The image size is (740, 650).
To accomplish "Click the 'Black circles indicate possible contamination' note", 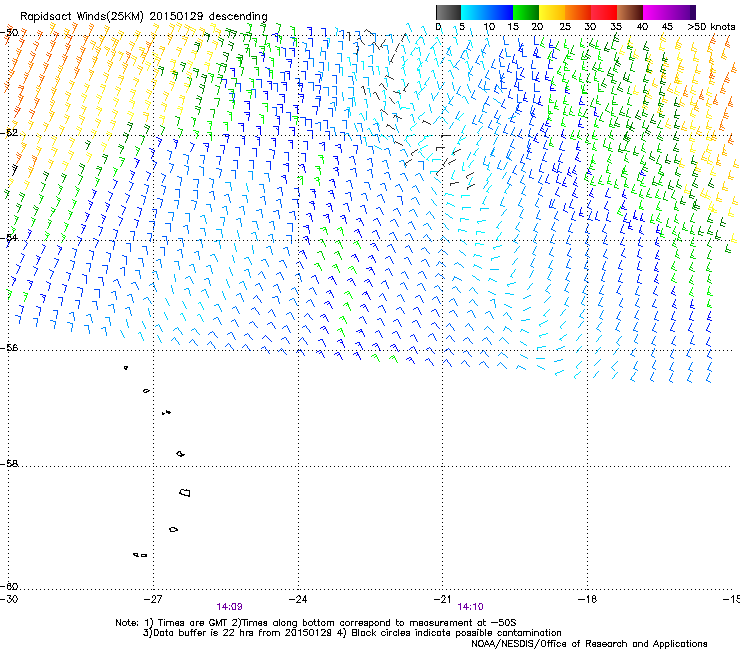I will [449, 633].
